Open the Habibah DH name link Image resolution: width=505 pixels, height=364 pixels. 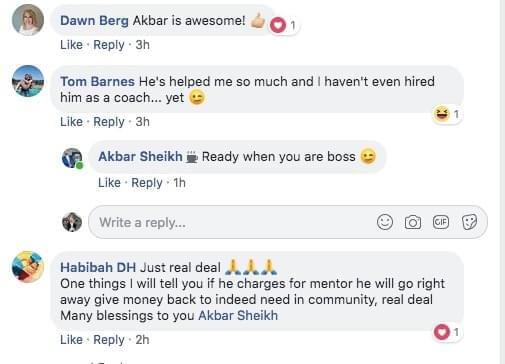pyautogui.click(x=98, y=267)
